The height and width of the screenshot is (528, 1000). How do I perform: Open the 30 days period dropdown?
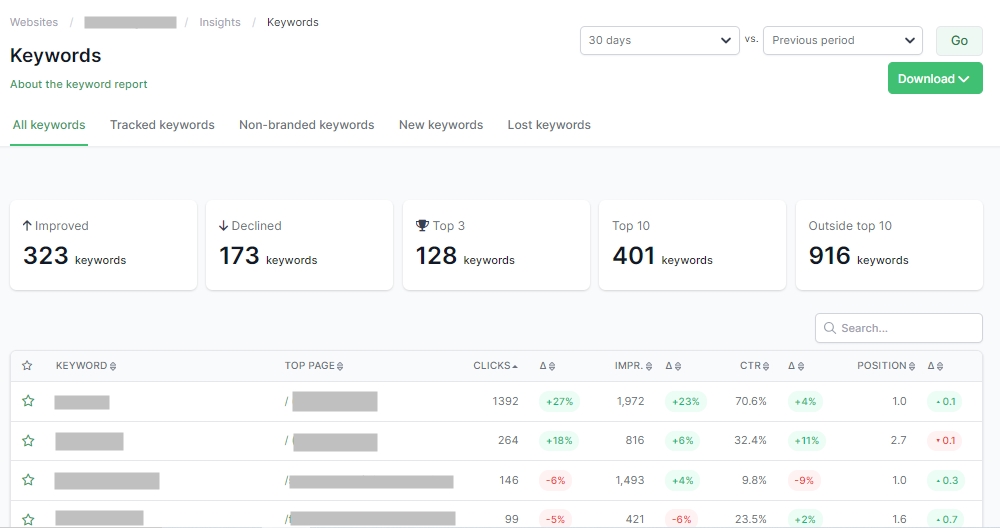659,40
